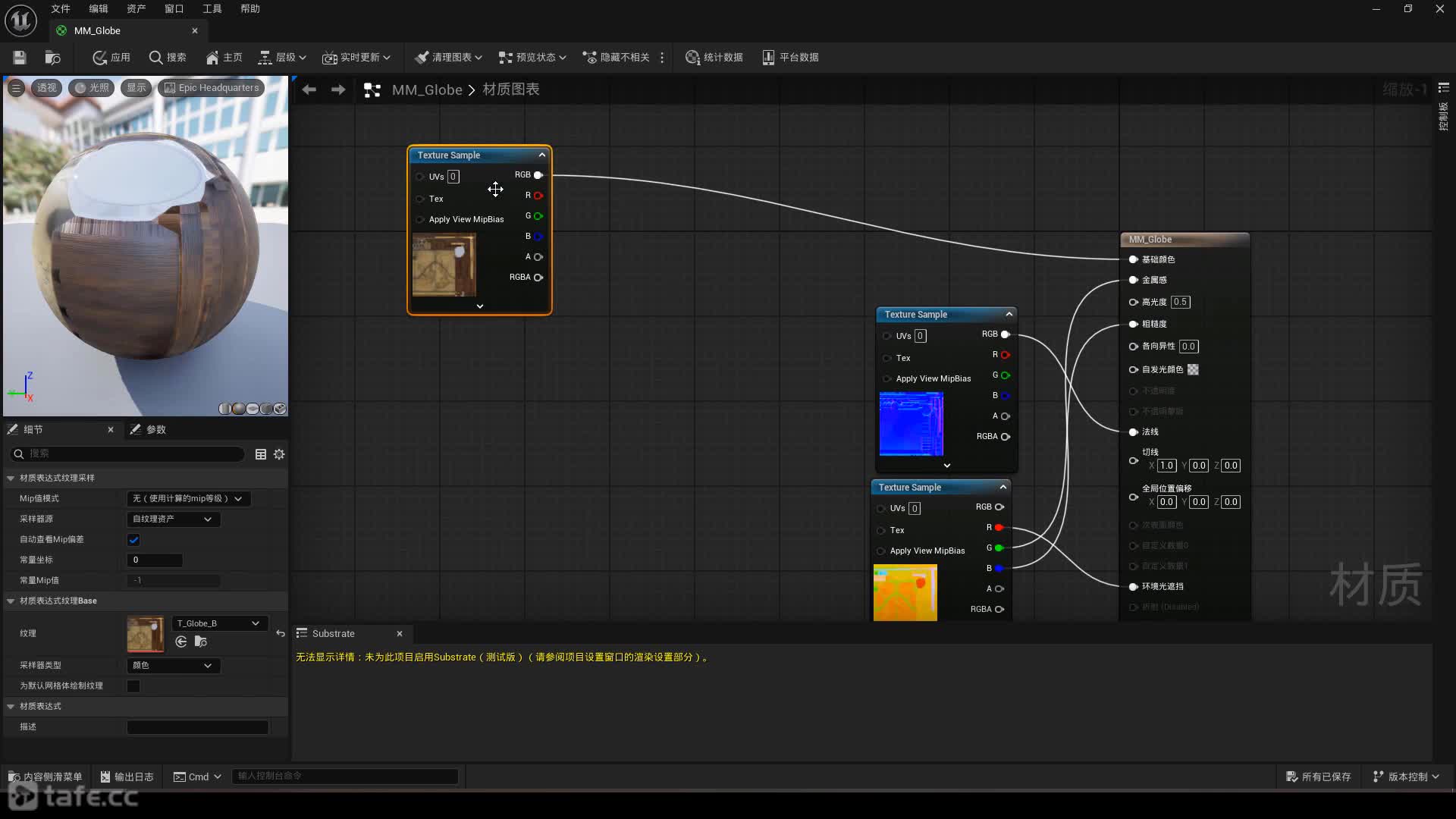Click the 描述 description text field
Image resolution: width=1456 pixels, height=819 pixels.
coord(197,727)
